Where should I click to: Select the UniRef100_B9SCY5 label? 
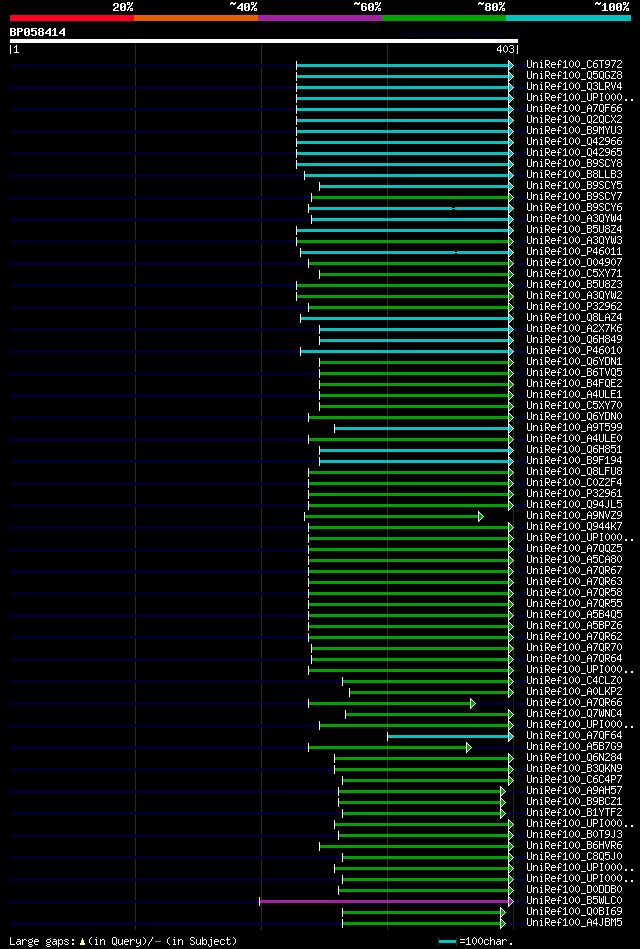[574, 186]
